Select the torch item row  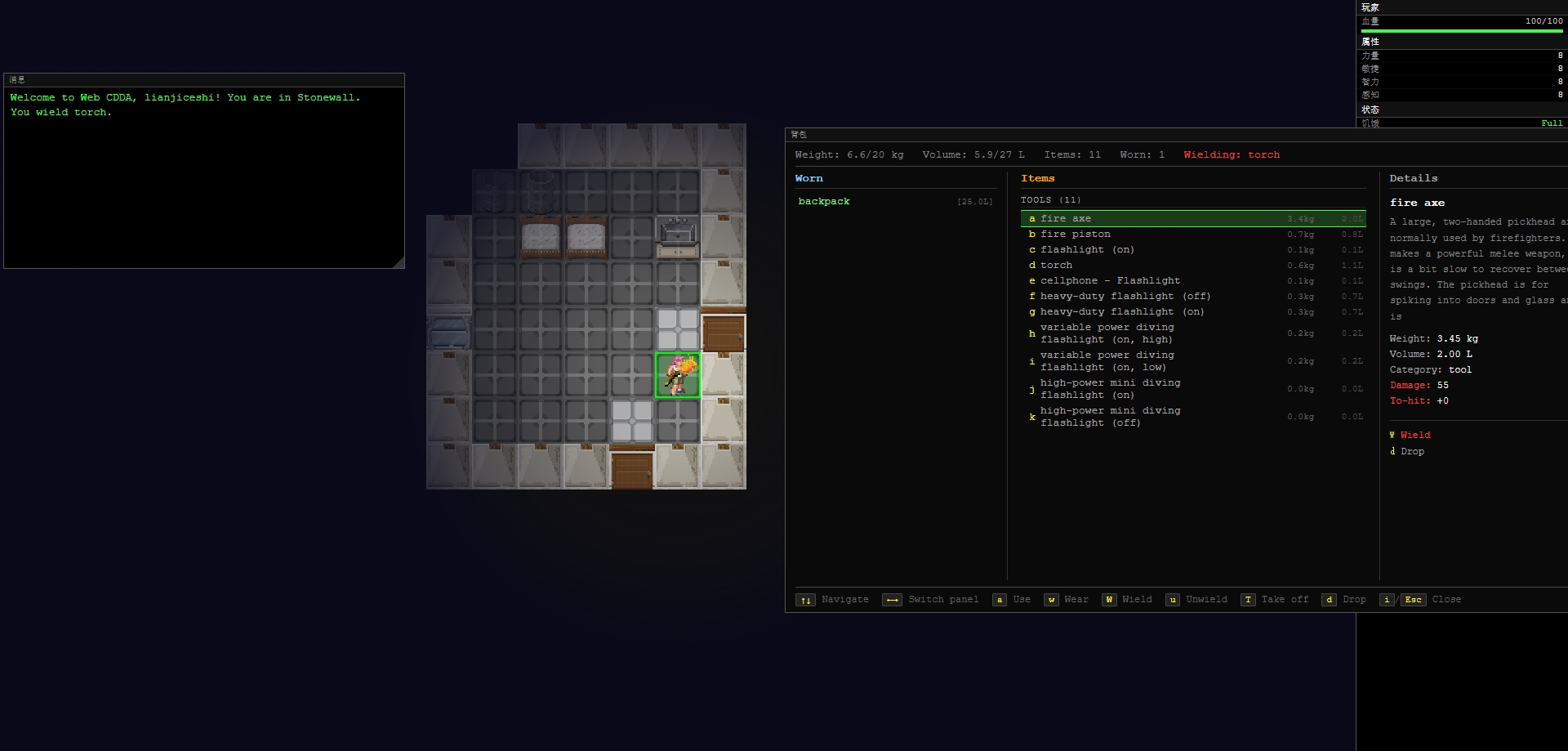(1193, 266)
